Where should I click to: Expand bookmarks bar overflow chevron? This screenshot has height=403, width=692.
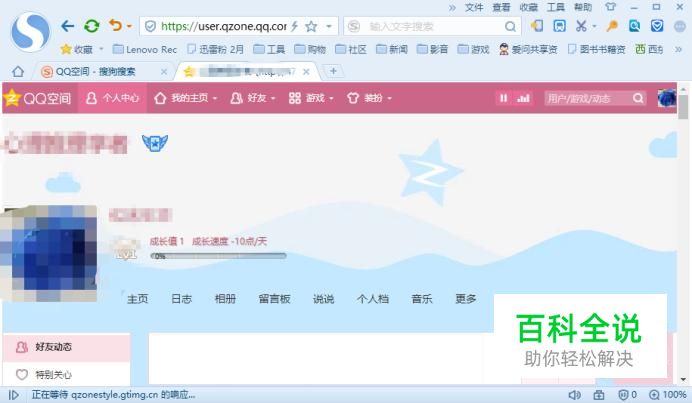click(679, 49)
